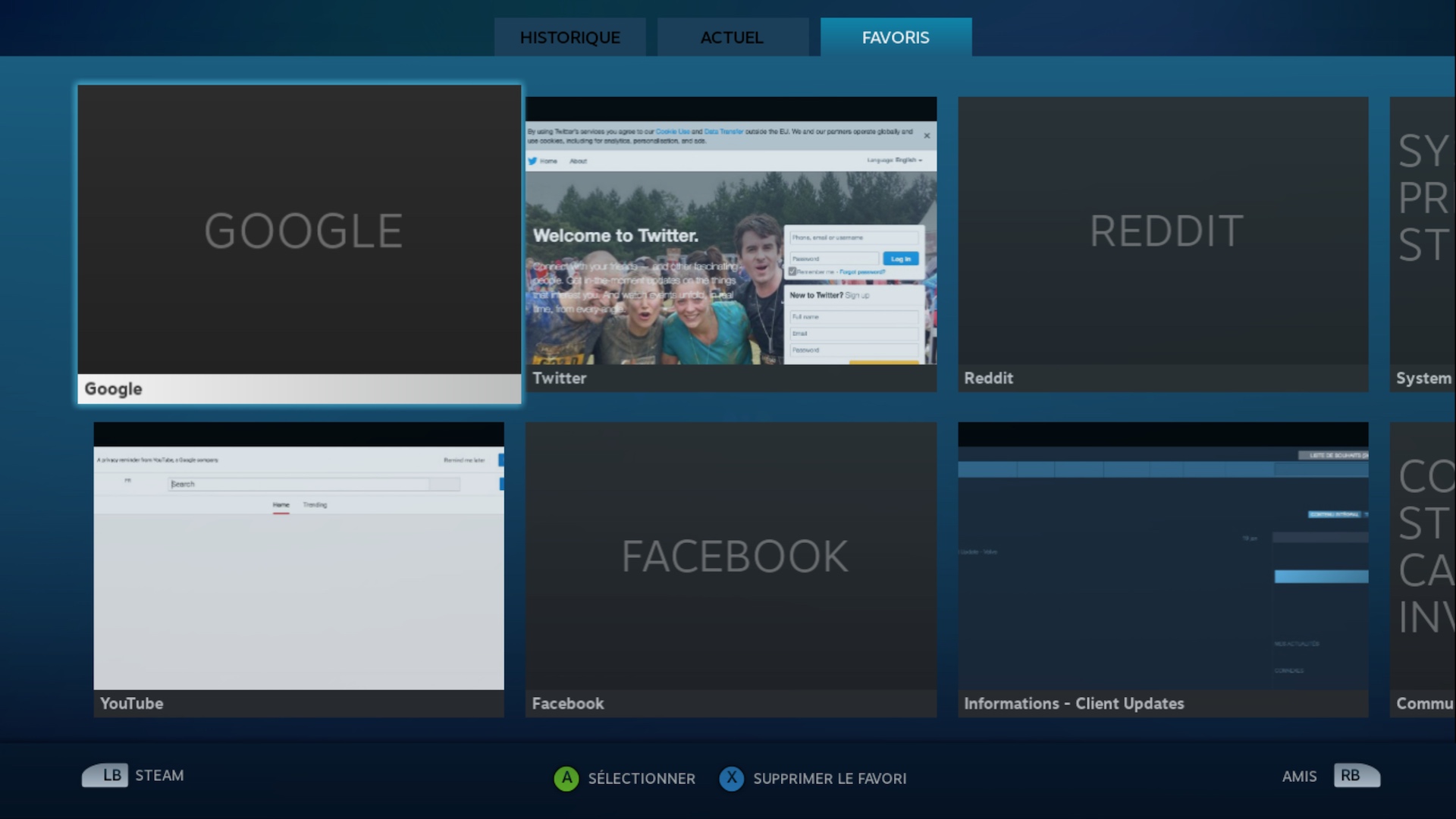
Task: Switch to the ACTUEL tab
Action: [x=733, y=37]
